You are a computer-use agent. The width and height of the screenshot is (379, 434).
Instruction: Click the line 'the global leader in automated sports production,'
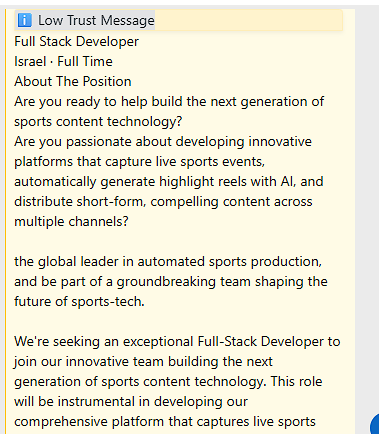click(168, 262)
